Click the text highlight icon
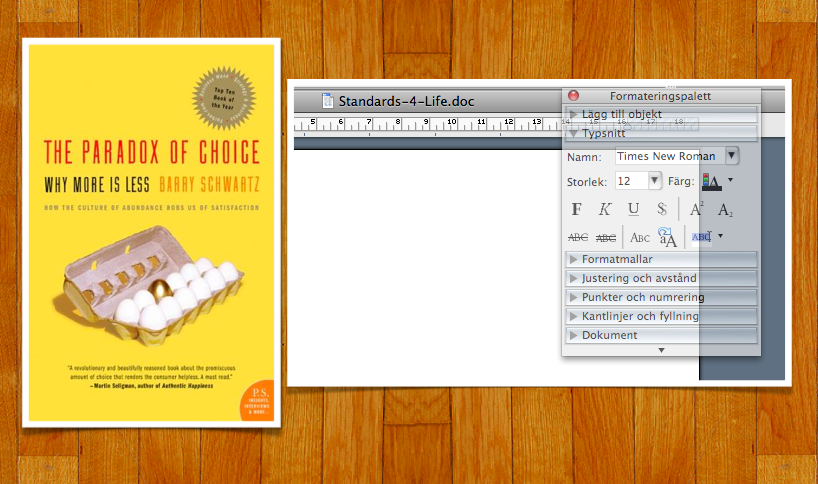This screenshot has height=484, width=818. point(701,237)
